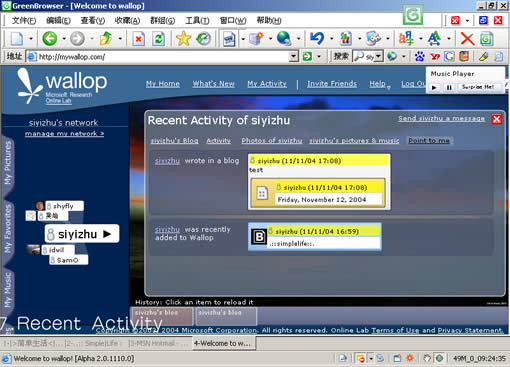510x367 pixels.
Task: Click the document icon in blog post entry
Action: click(262, 193)
